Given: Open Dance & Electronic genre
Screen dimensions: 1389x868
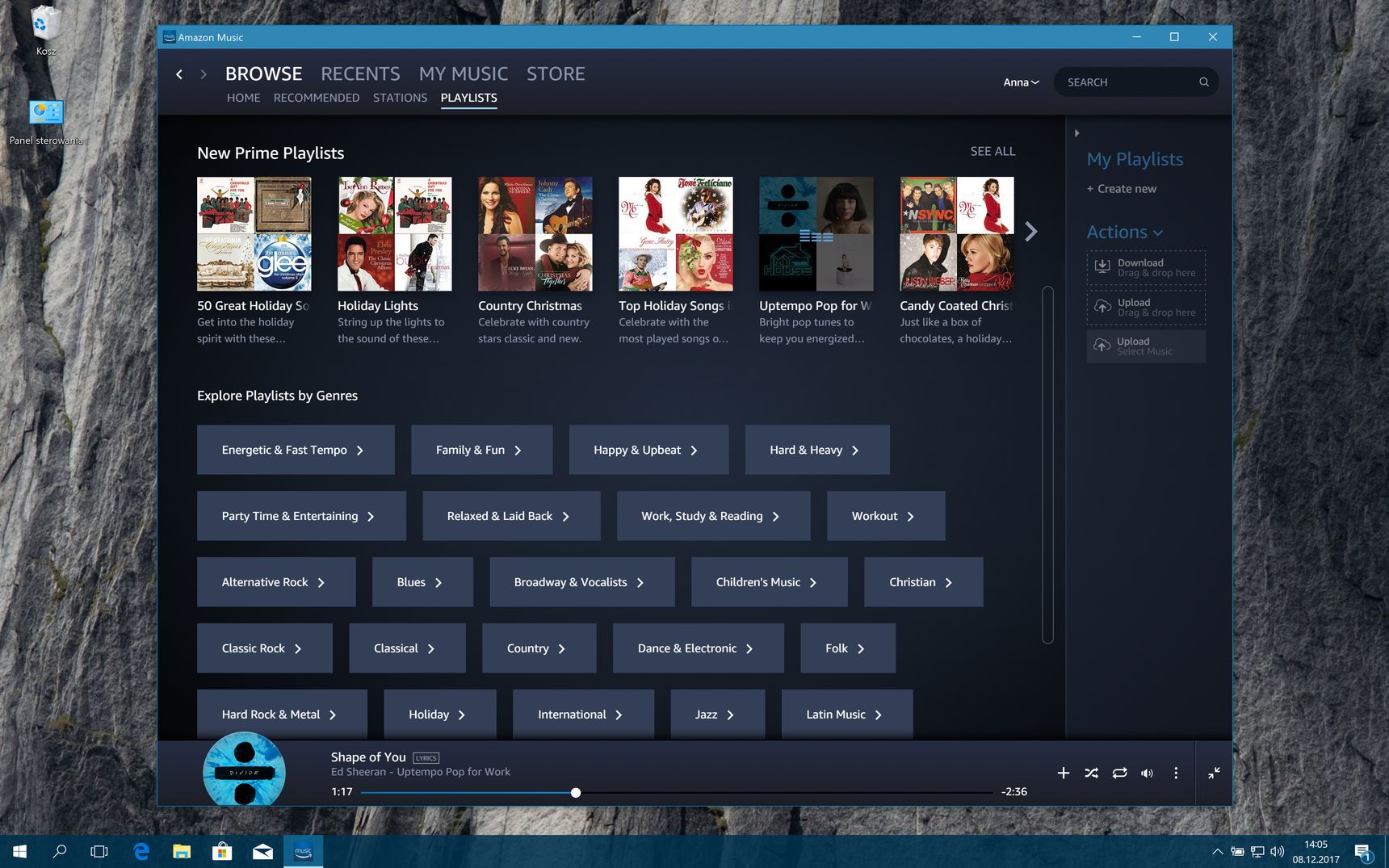Looking at the screenshot, I should tap(699, 648).
